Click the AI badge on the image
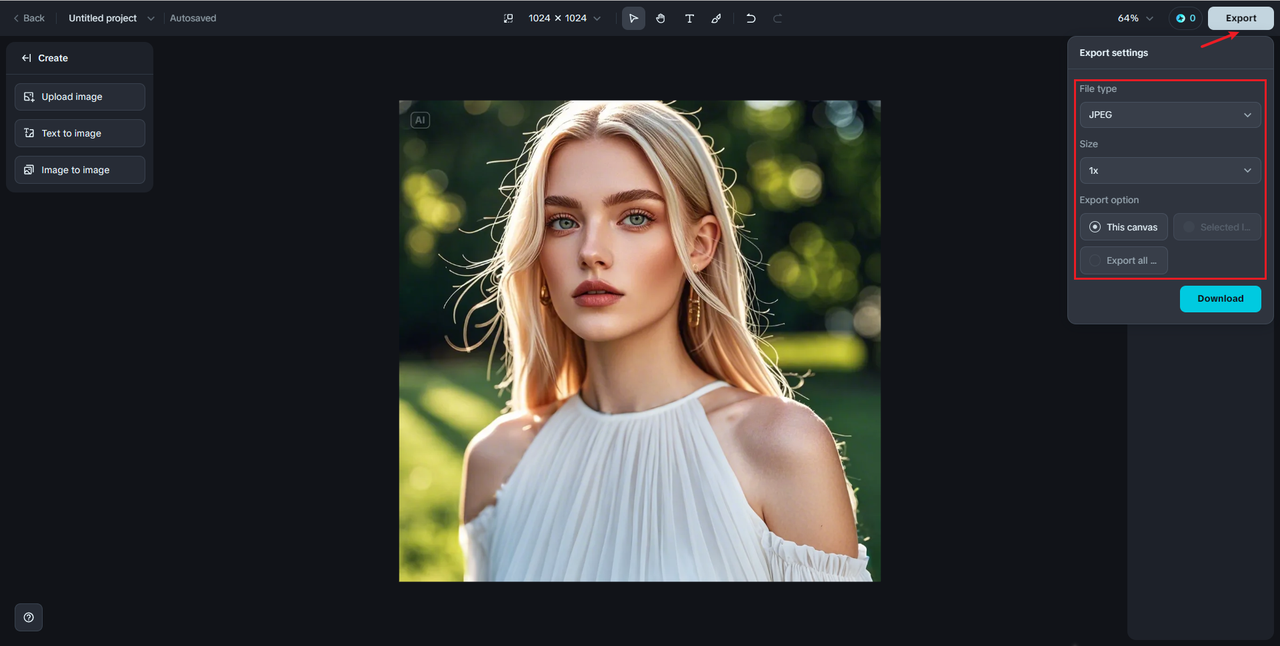The height and width of the screenshot is (646, 1280). 420,120
